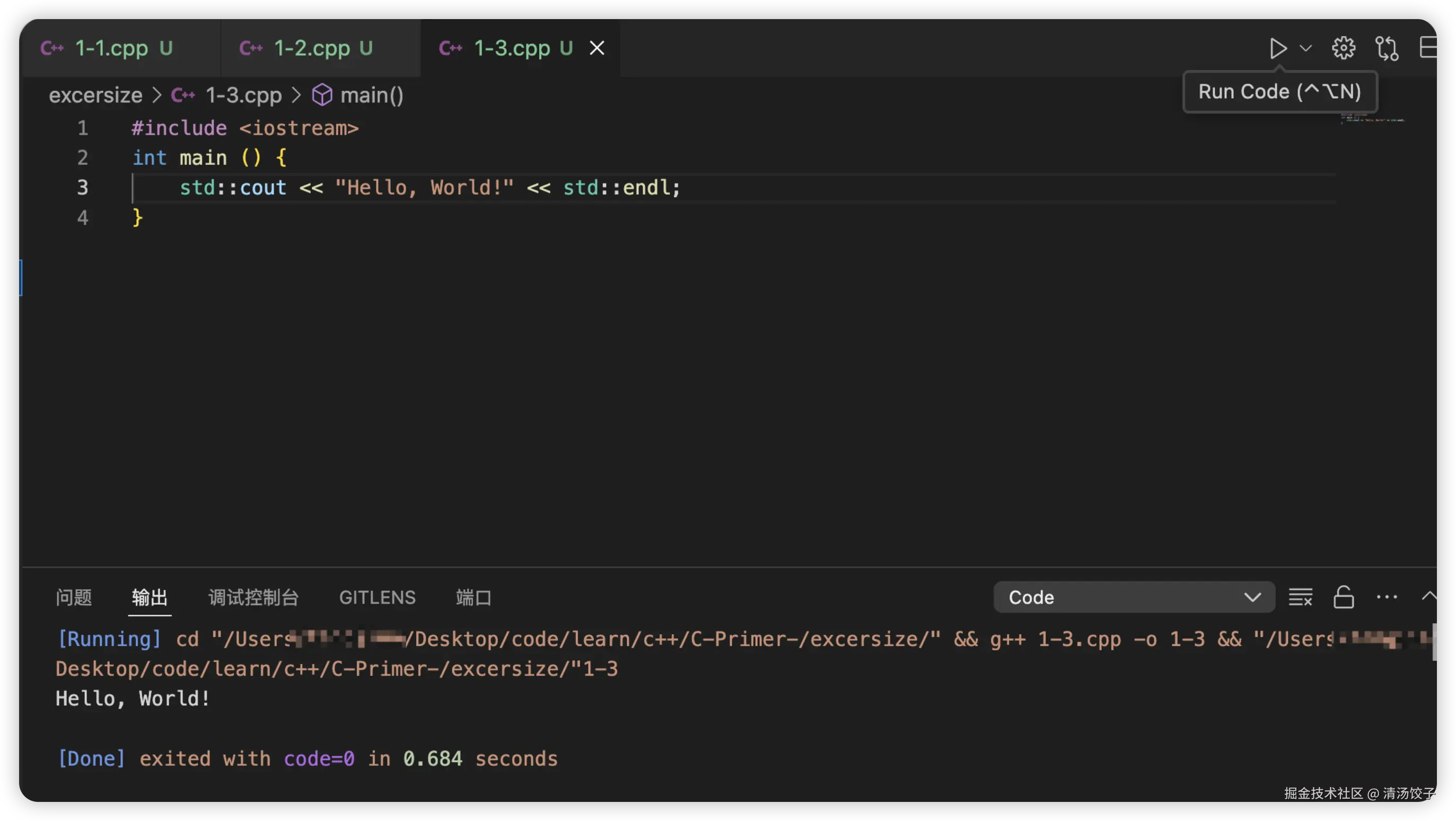Image resolution: width=1456 pixels, height=821 pixels.
Task: Click the main() breadcrumb symbol
Action: click(x=371, y=95)
